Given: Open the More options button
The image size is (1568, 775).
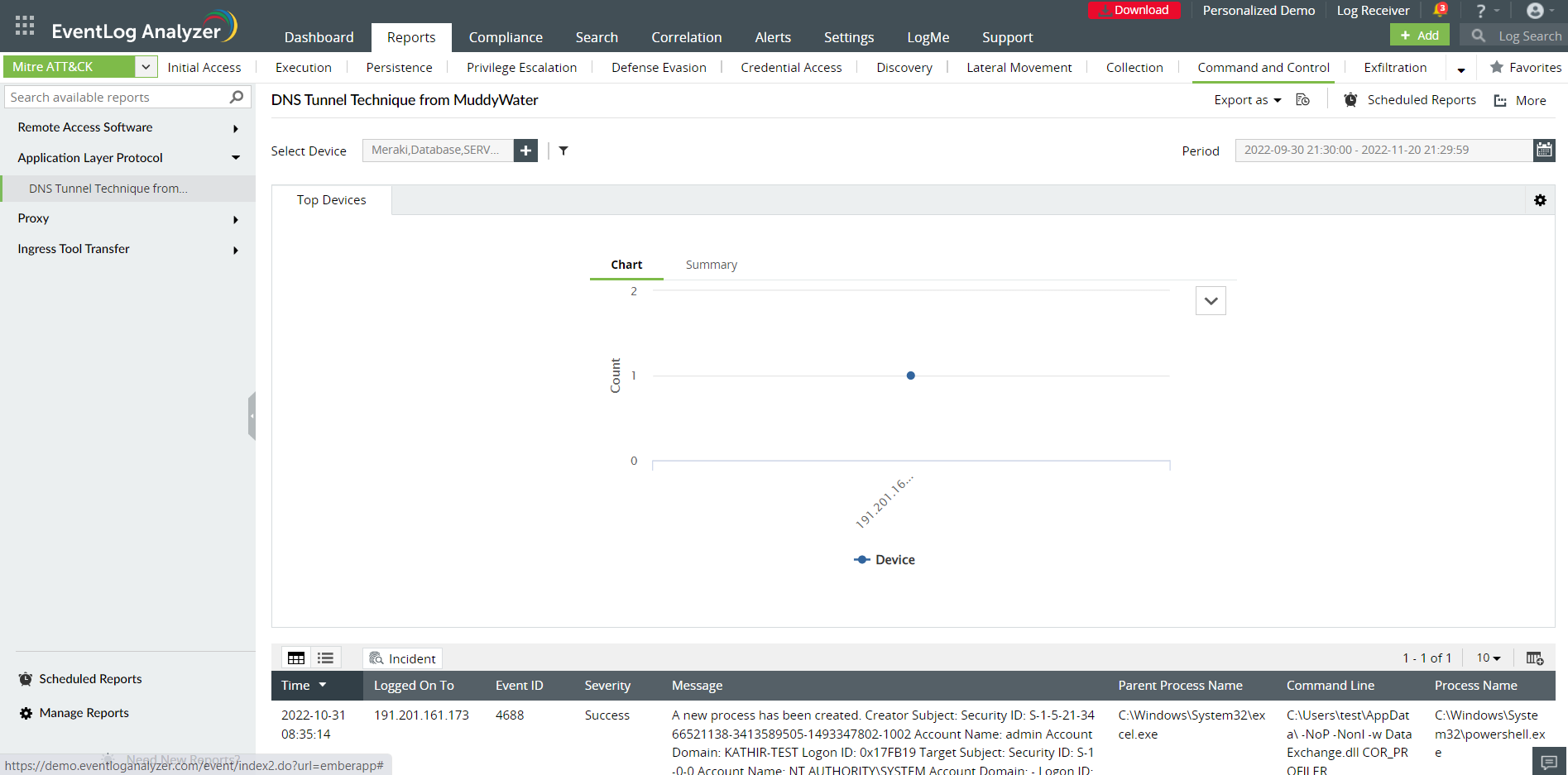Looking at the screenshot, I should pyautogui.click(x=1520, y=100).
